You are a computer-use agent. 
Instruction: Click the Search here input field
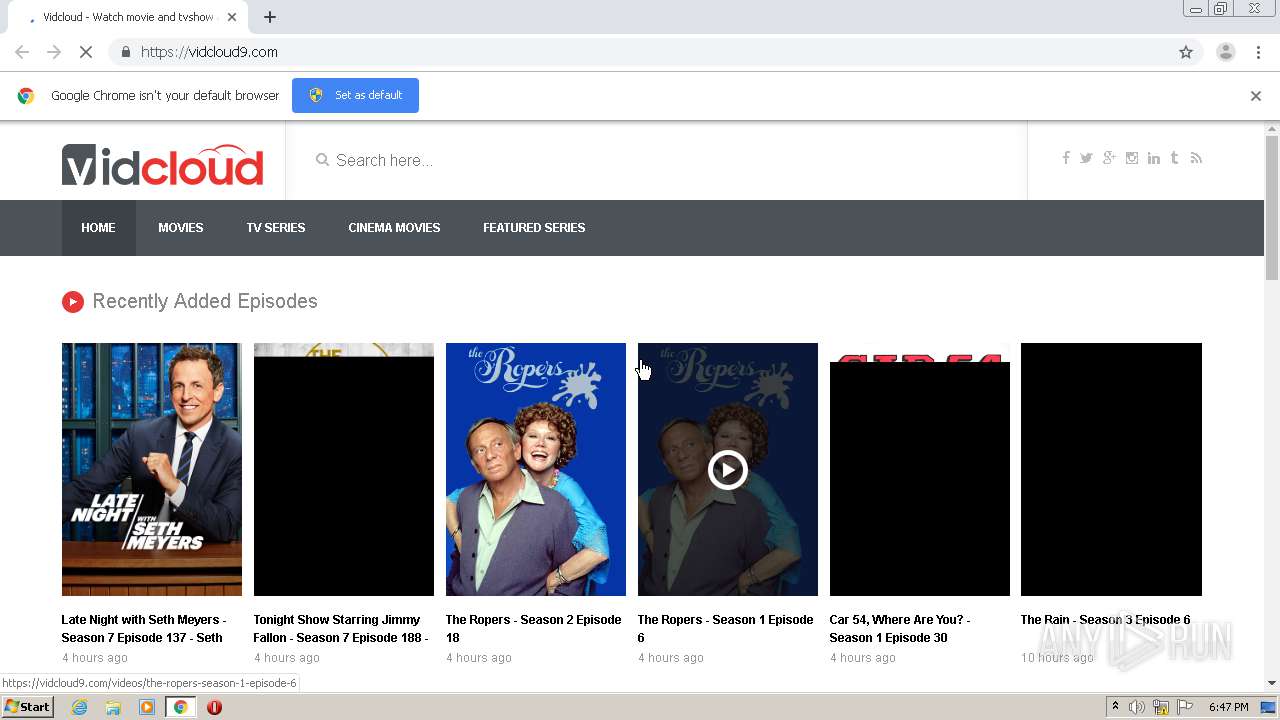670,160
